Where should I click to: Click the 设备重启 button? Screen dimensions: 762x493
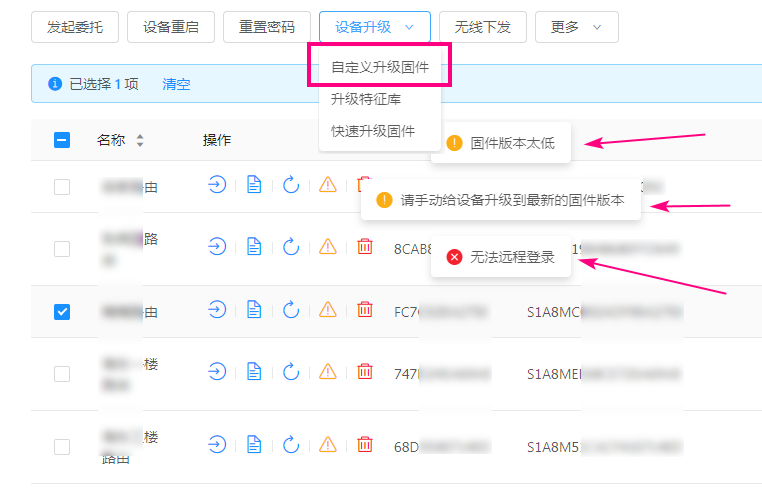pyautogui.click(x=170, y=27)
